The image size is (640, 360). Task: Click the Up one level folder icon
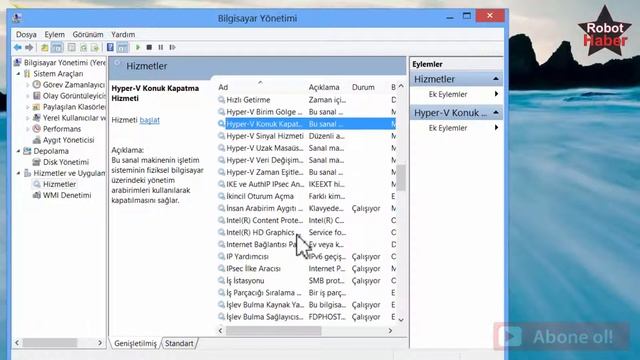click(x=44, y=47)
